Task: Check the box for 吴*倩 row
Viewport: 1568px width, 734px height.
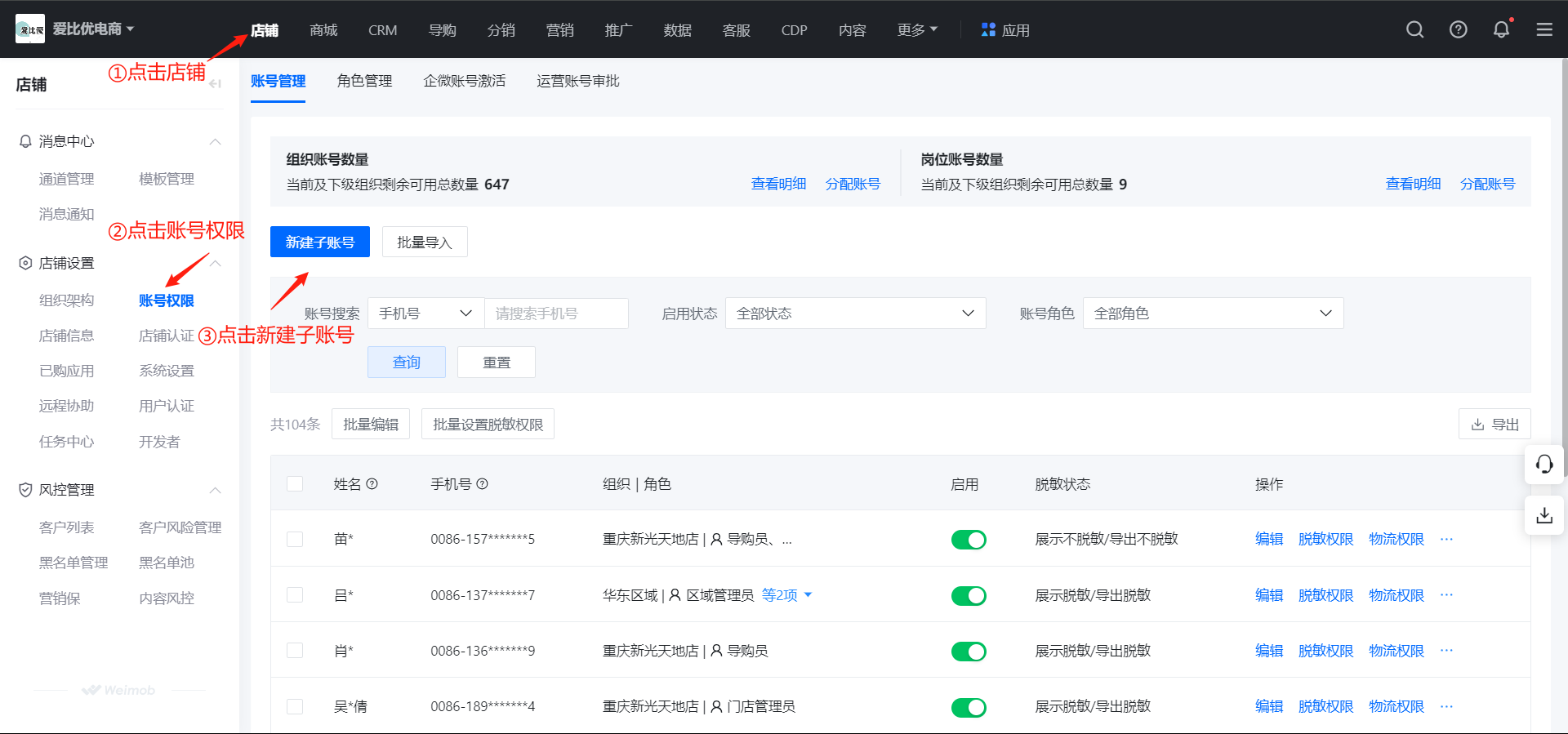Action: tap(295, 706)
